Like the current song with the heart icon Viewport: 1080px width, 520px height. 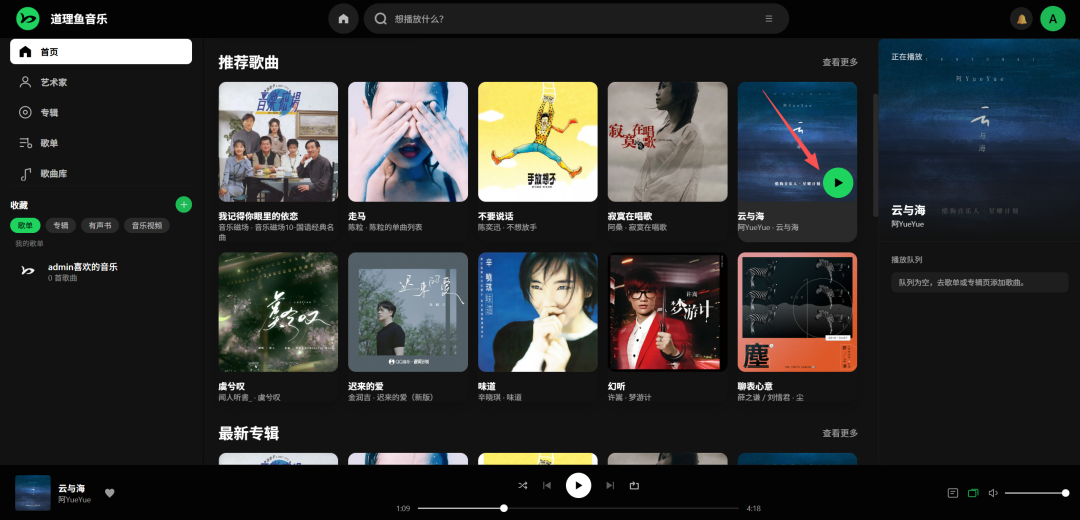(x=110, y=492)
